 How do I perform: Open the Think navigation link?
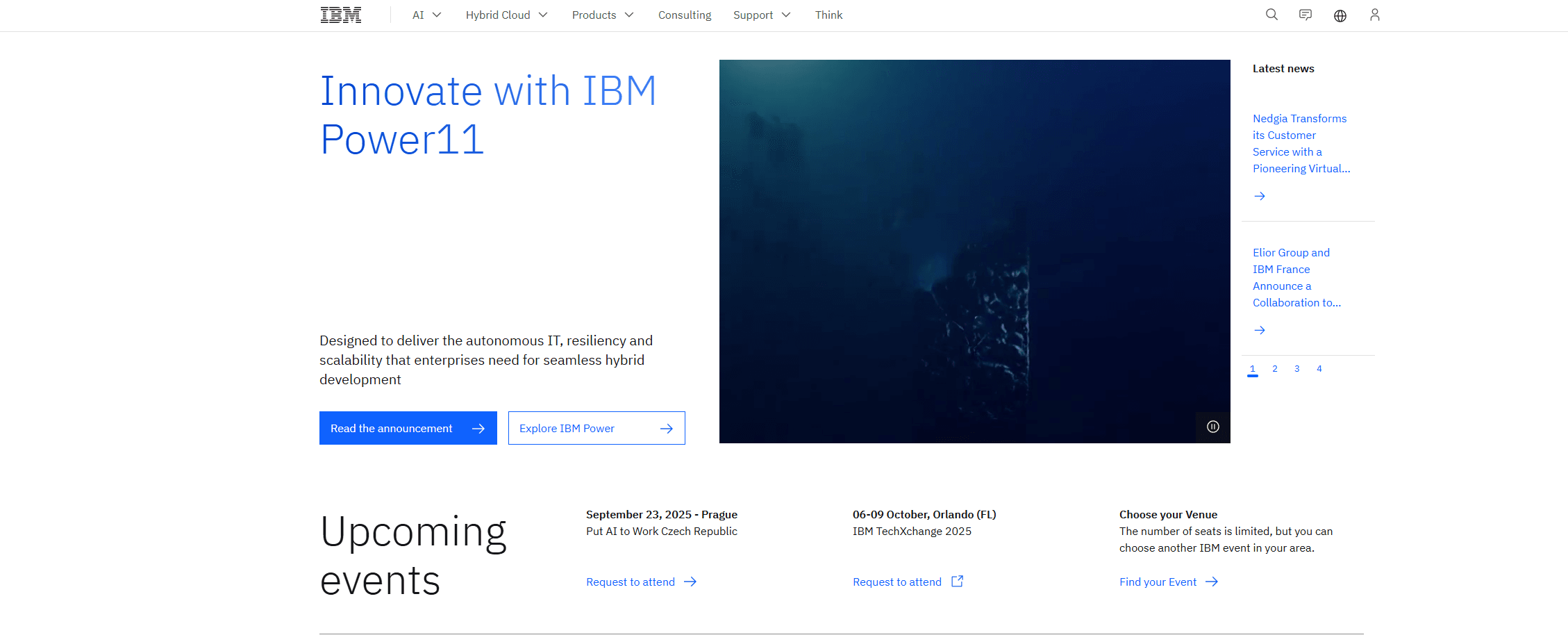click(x=828, y=15)
